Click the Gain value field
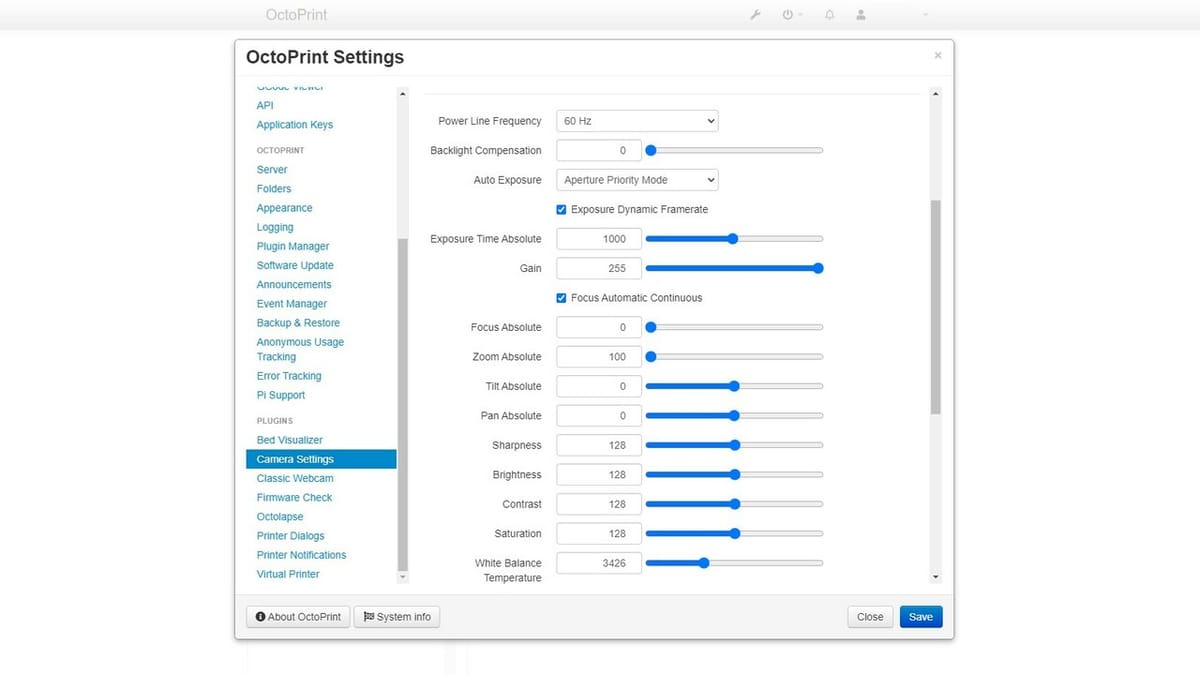The width and height of the screenshot is (1200, 675). point(599,268)
